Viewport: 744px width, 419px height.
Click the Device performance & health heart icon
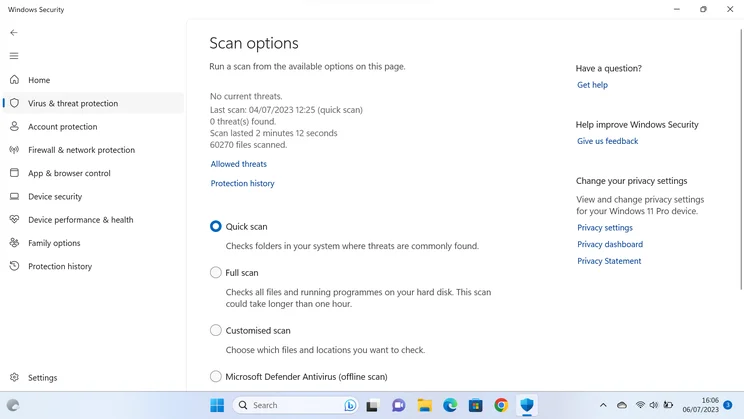click(14, 219)
